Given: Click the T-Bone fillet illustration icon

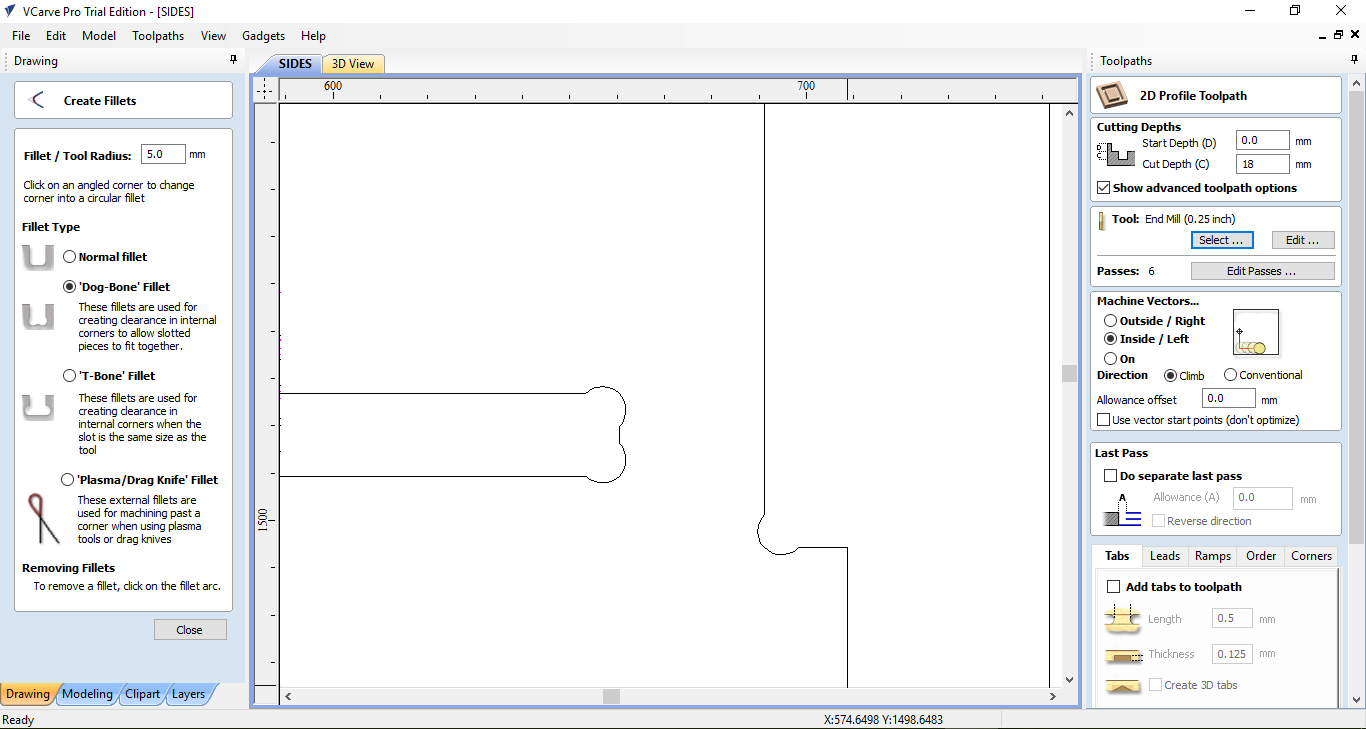Looking at the screenshot, I should (x=38, y=408).
